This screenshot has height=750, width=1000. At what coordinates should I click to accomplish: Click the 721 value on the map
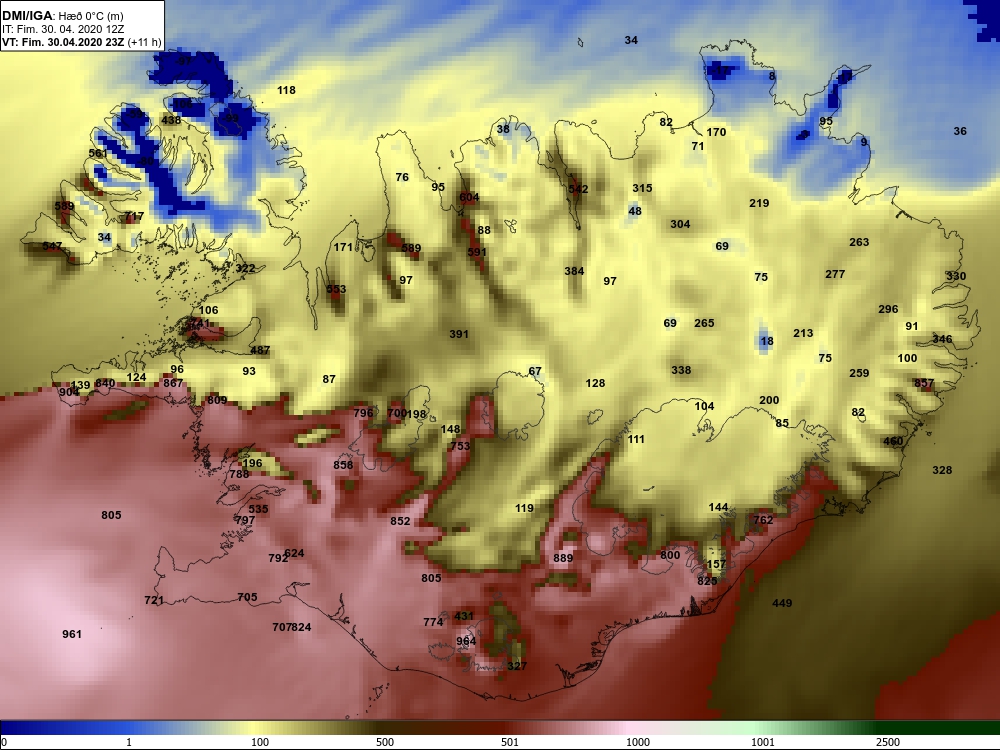(154, 600)
